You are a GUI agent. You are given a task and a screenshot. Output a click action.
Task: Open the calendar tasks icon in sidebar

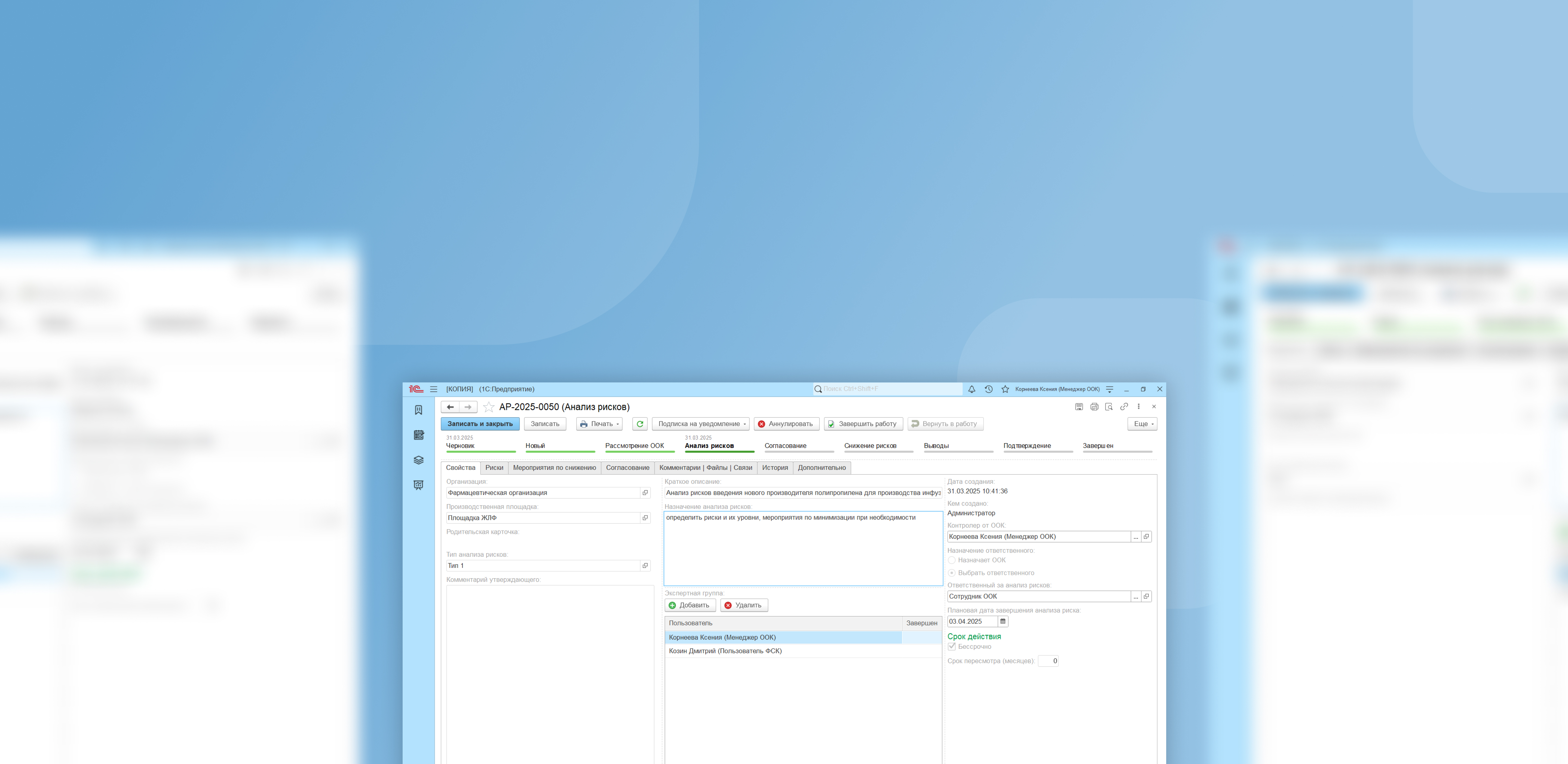(x=418, y=435)
